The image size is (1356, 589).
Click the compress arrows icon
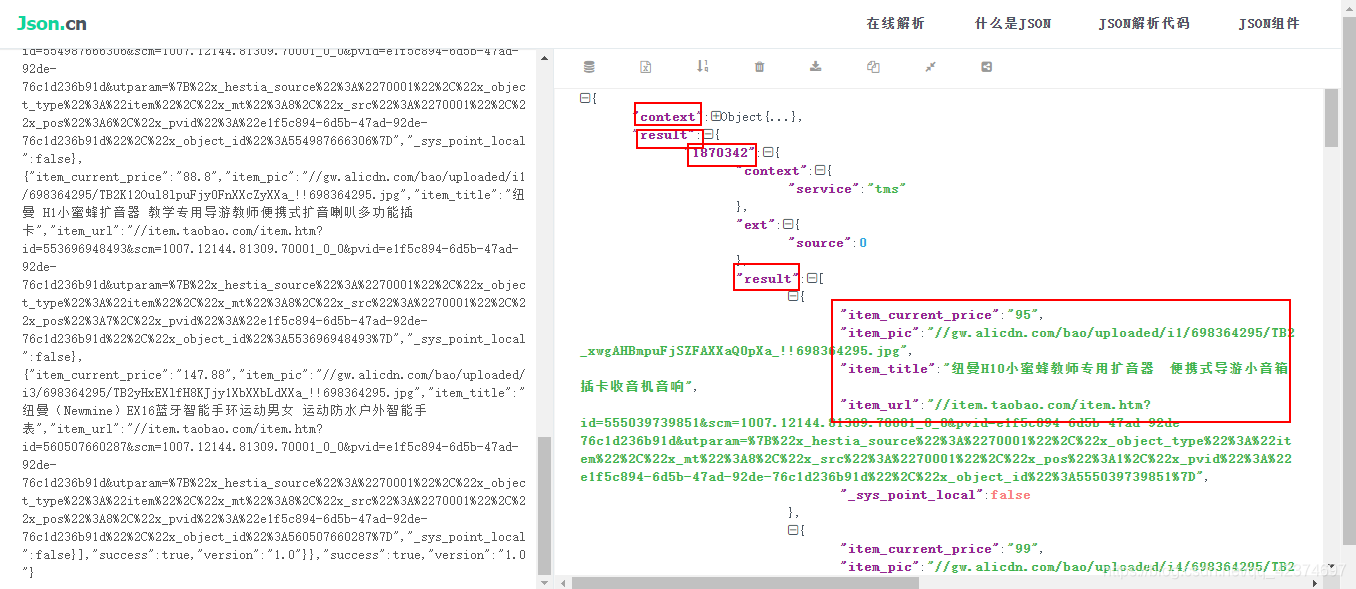coord(930,67)
